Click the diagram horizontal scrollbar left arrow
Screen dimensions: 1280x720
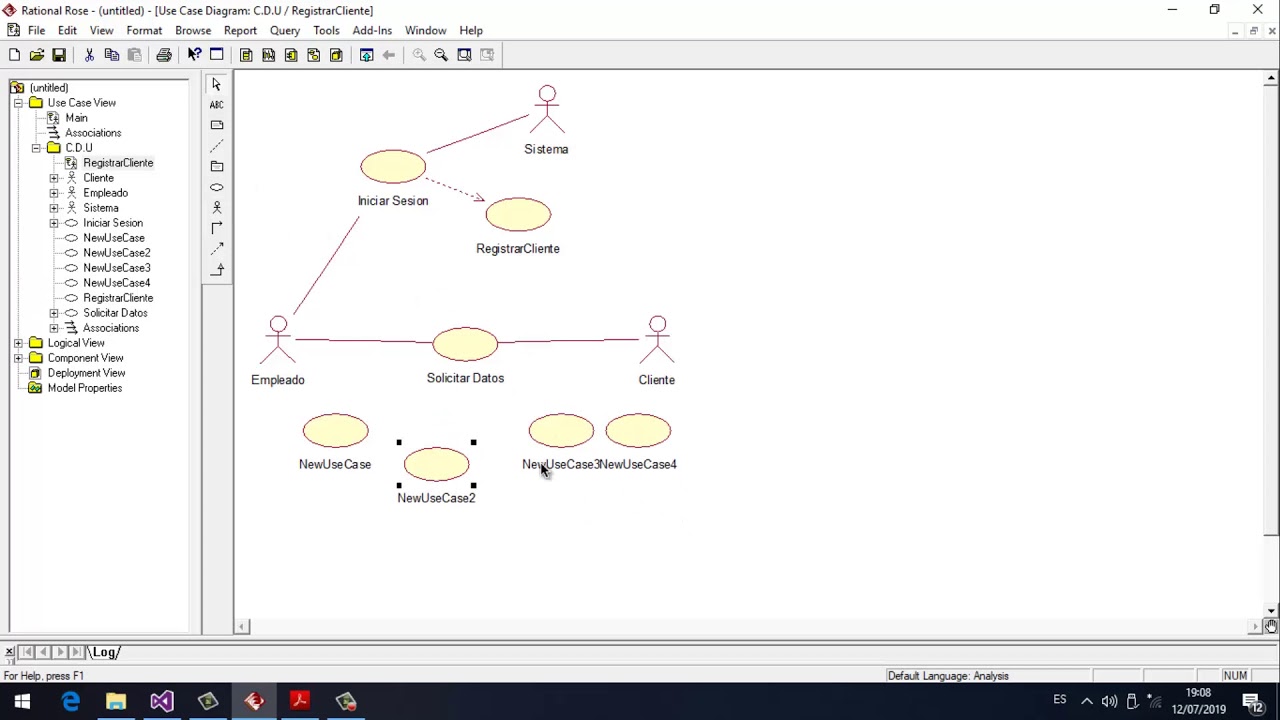tap(242, 627)
